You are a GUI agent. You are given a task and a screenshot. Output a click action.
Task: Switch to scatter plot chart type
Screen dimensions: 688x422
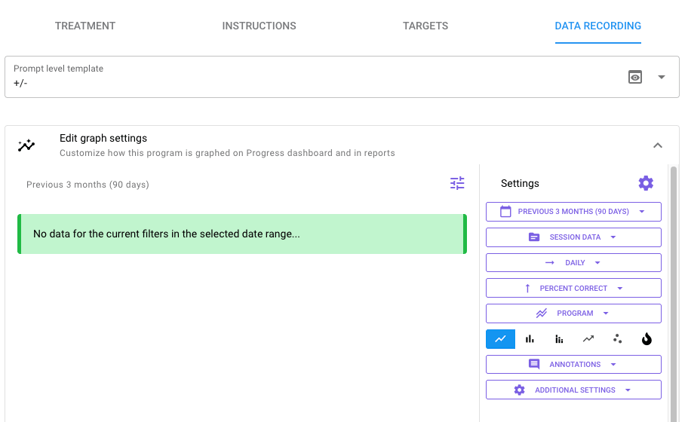pyautogui.click(x=617, y=339)
